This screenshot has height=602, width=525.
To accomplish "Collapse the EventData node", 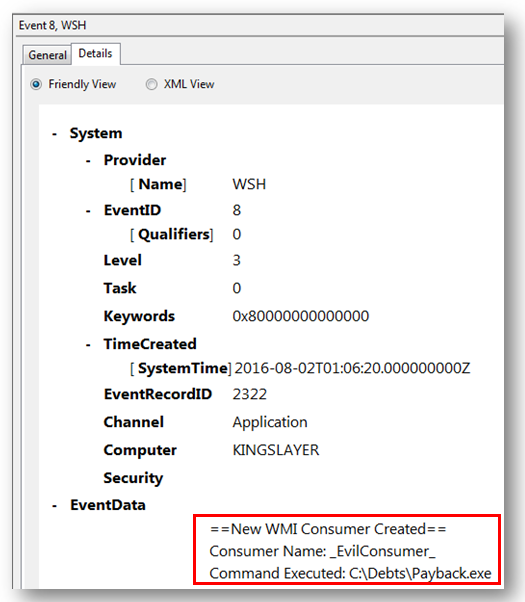I will (55, 506).
